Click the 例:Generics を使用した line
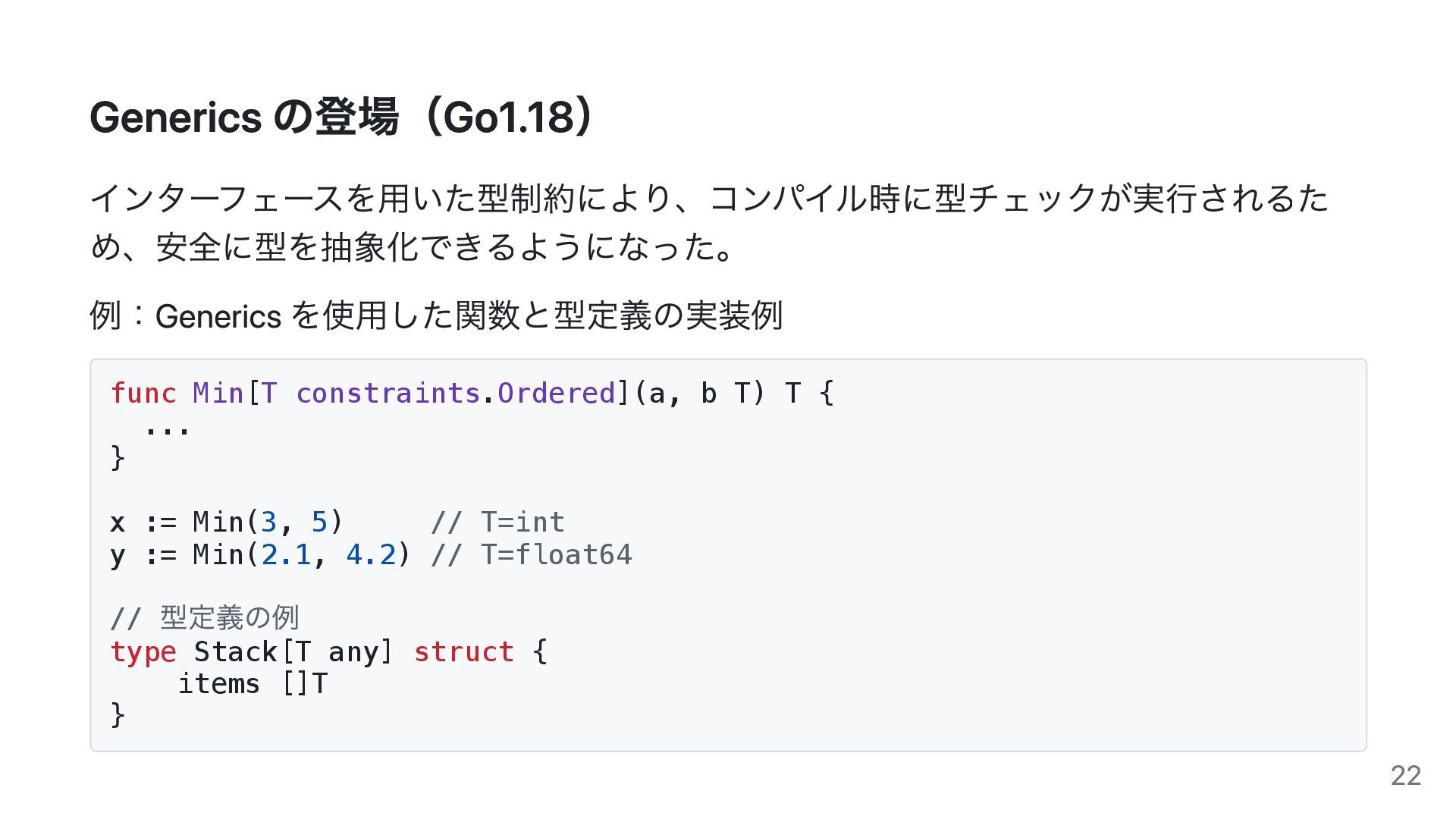The image size is (1456, 819). click(436, 315)
